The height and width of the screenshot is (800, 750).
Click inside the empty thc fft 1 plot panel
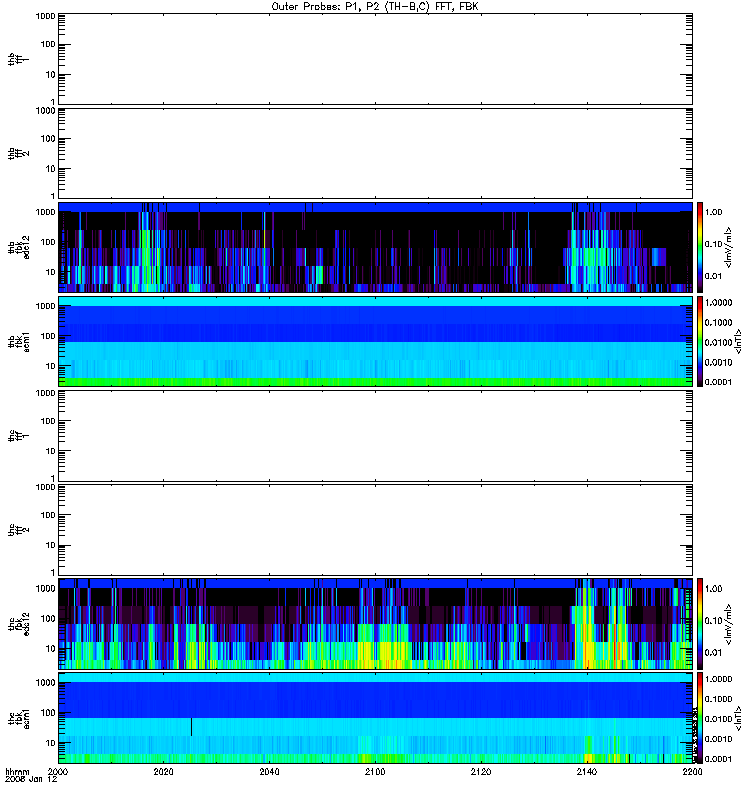[375, 436]
